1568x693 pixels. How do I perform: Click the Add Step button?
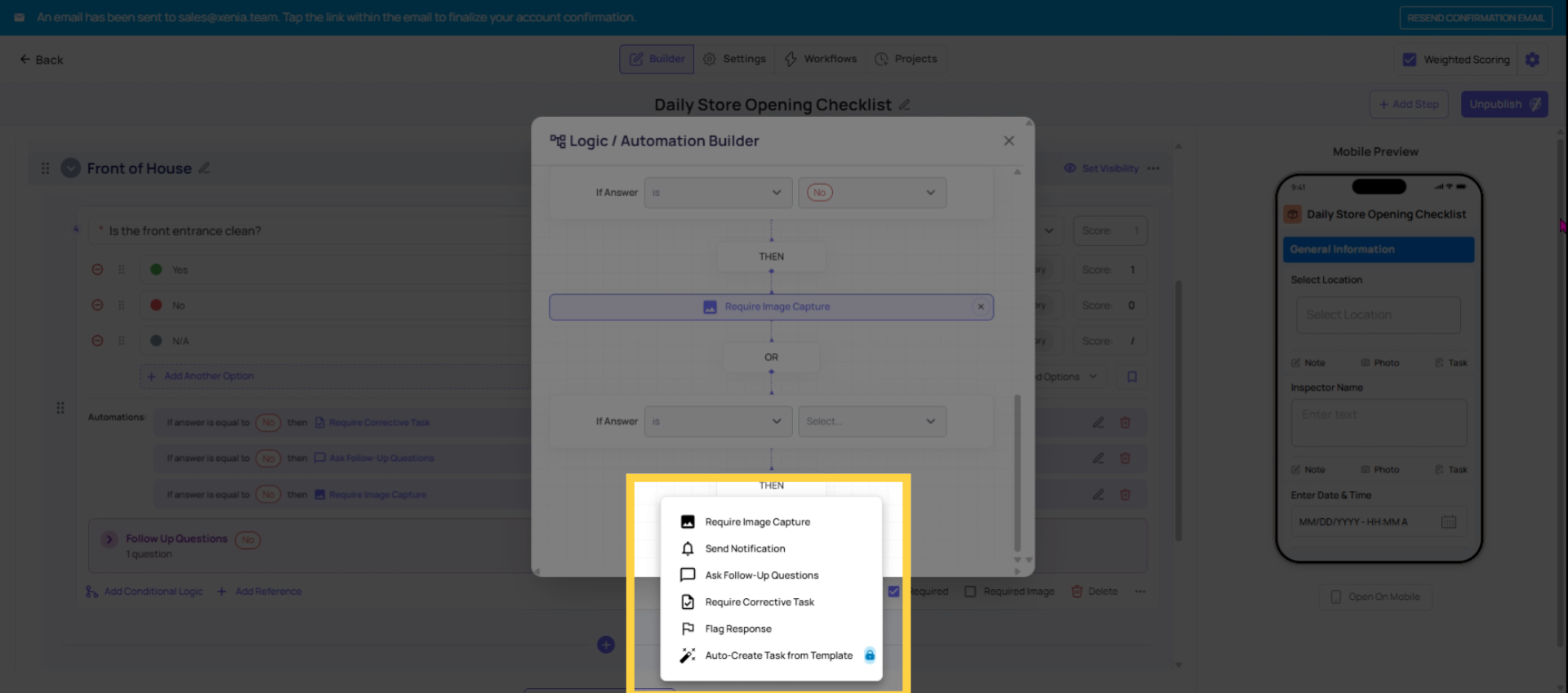tap(1410, 105)
